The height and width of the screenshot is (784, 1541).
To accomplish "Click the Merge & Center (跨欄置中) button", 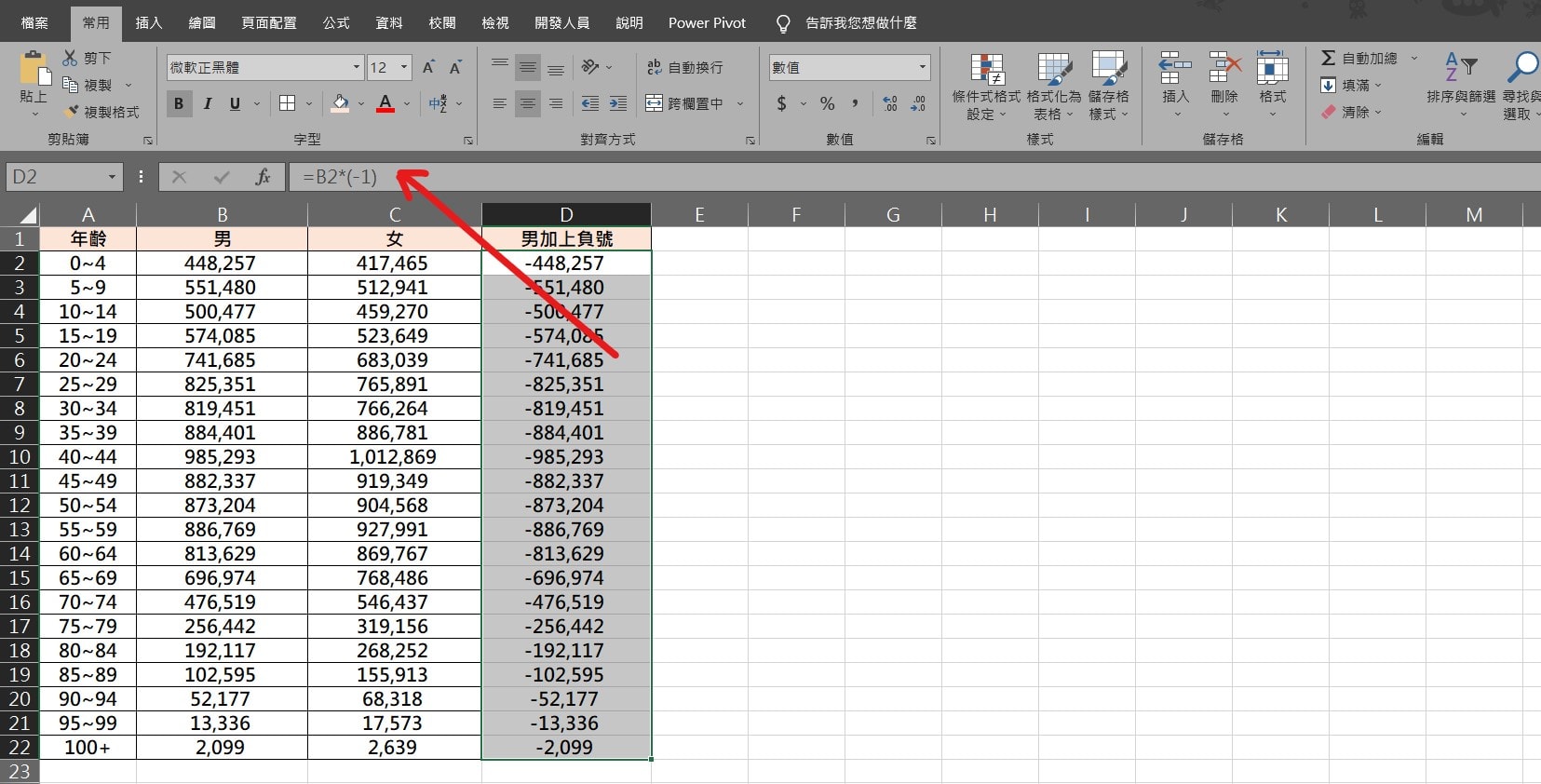I will point(684,103).
